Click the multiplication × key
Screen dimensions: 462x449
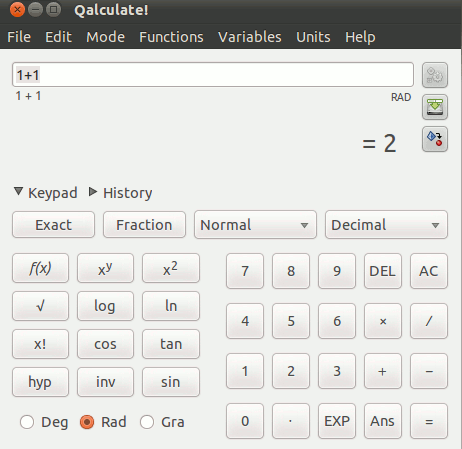[383, 321]
